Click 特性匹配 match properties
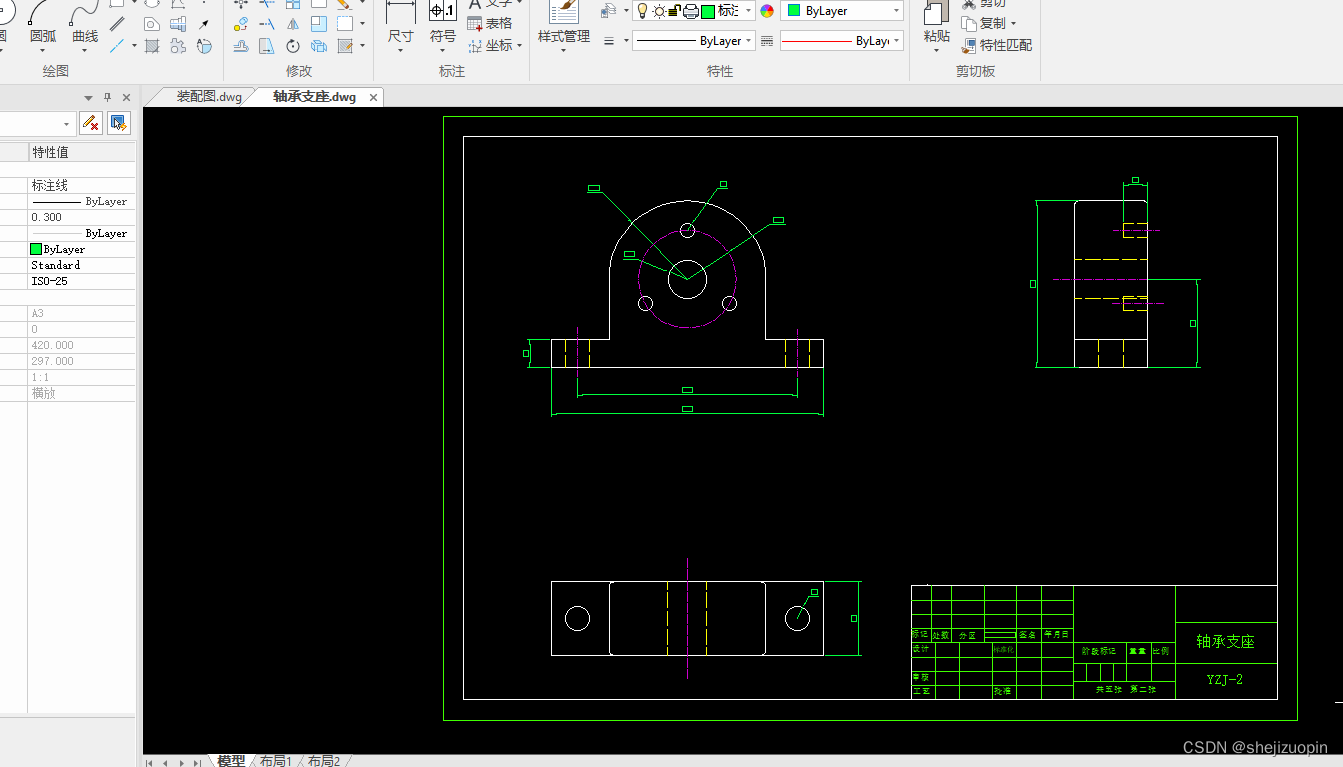1343x767 pixels. pos(997,45)
